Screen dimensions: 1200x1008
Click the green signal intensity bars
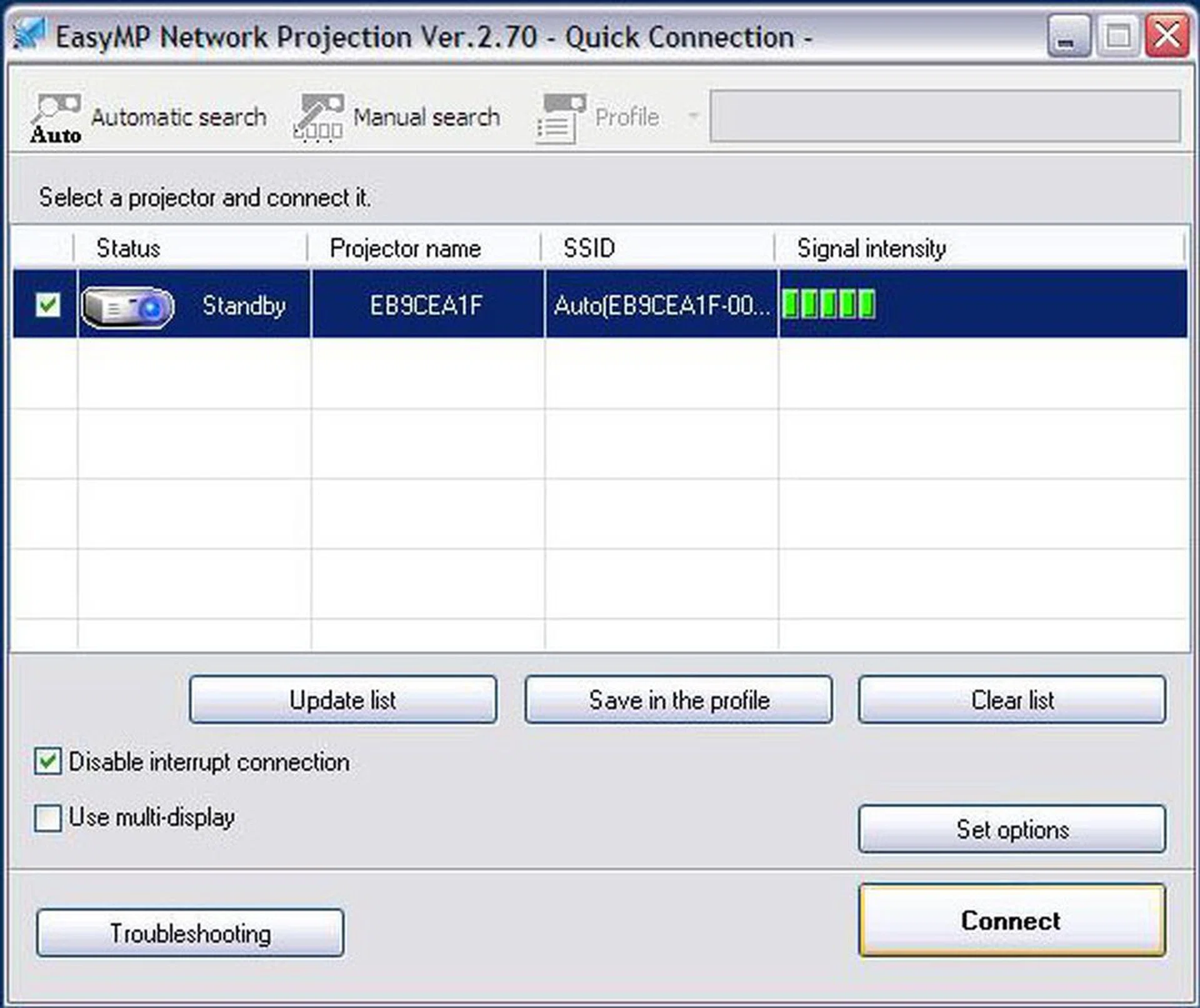click(829, 306)
